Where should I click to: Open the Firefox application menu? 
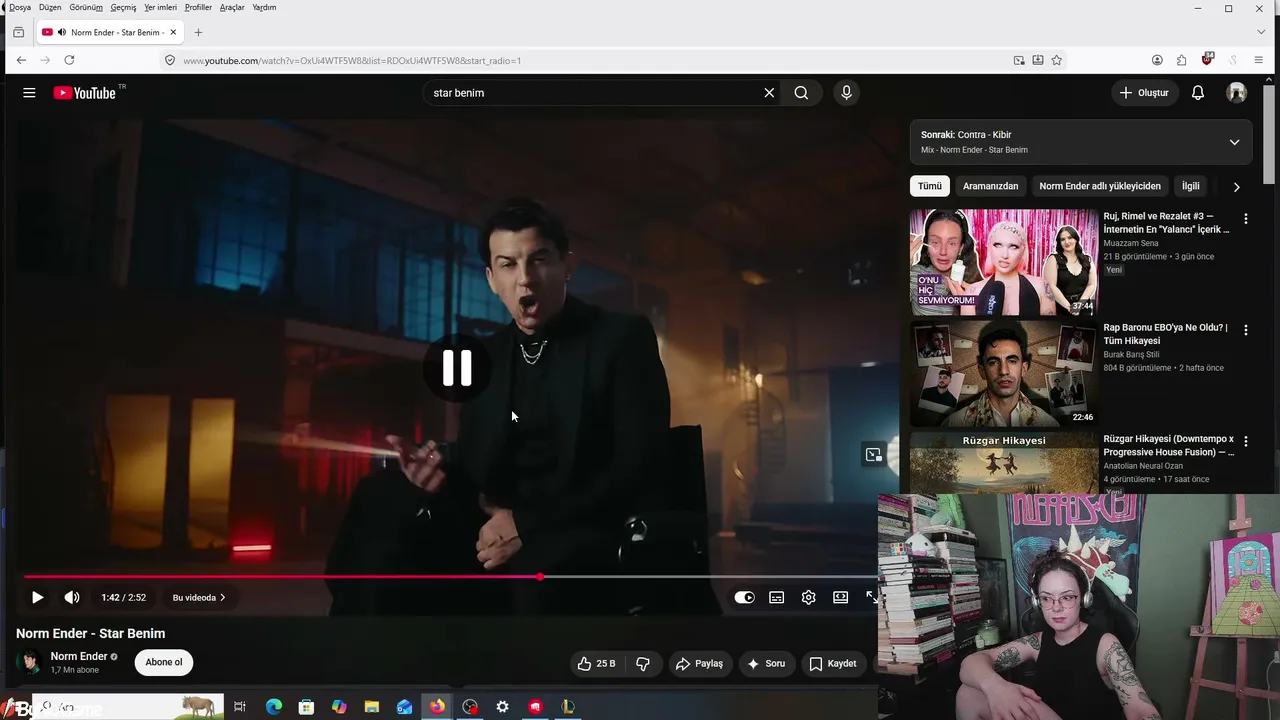1258,60
